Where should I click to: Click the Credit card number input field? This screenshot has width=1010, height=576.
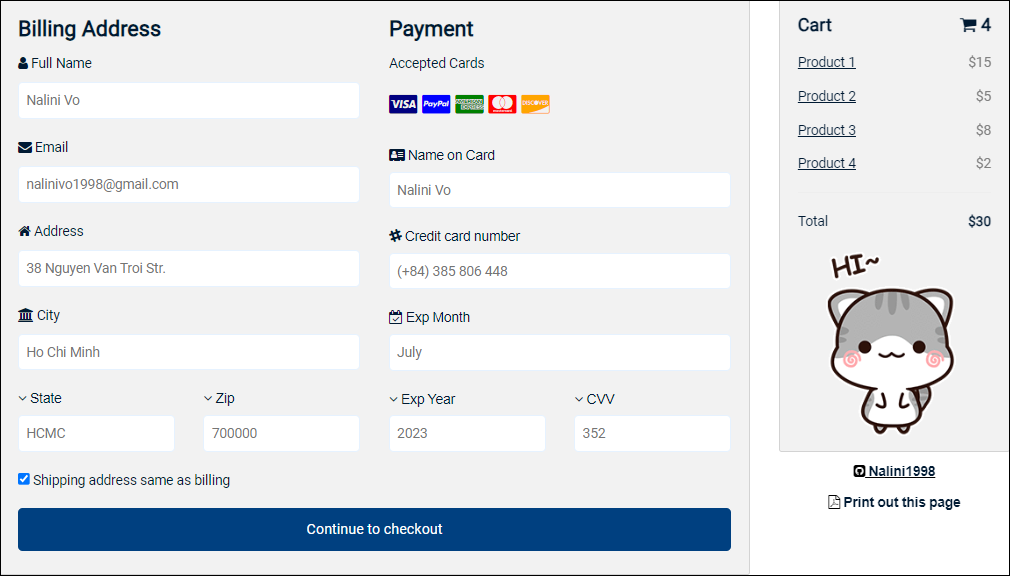click(559, 270)
